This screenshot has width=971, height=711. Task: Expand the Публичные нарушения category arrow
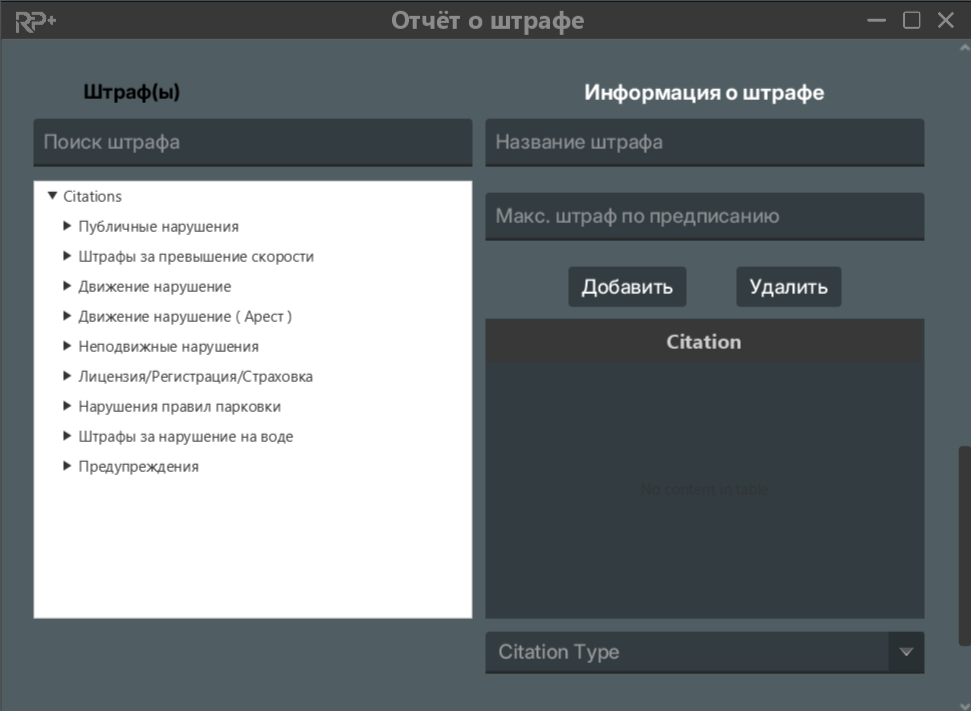pyautogui.click(x=68, y=227)
